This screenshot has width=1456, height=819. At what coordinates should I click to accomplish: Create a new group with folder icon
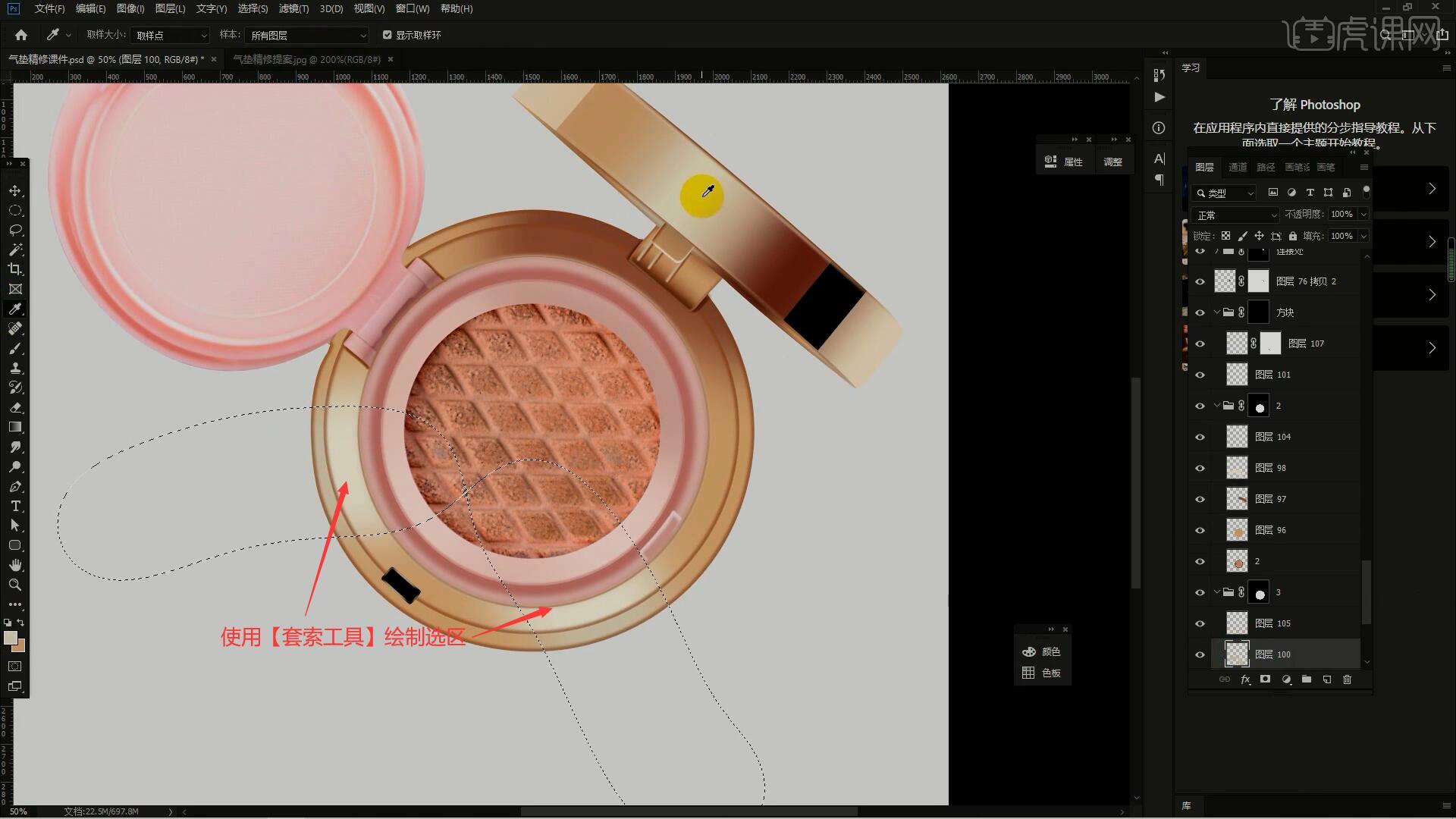pos(1307,679)
